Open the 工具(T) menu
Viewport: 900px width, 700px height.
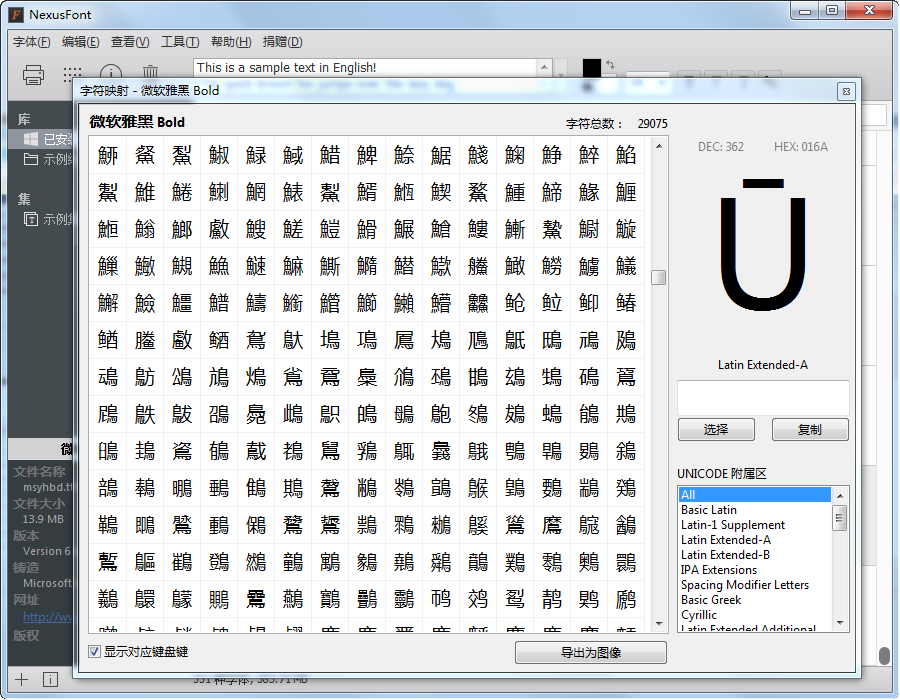coord(180,42)
